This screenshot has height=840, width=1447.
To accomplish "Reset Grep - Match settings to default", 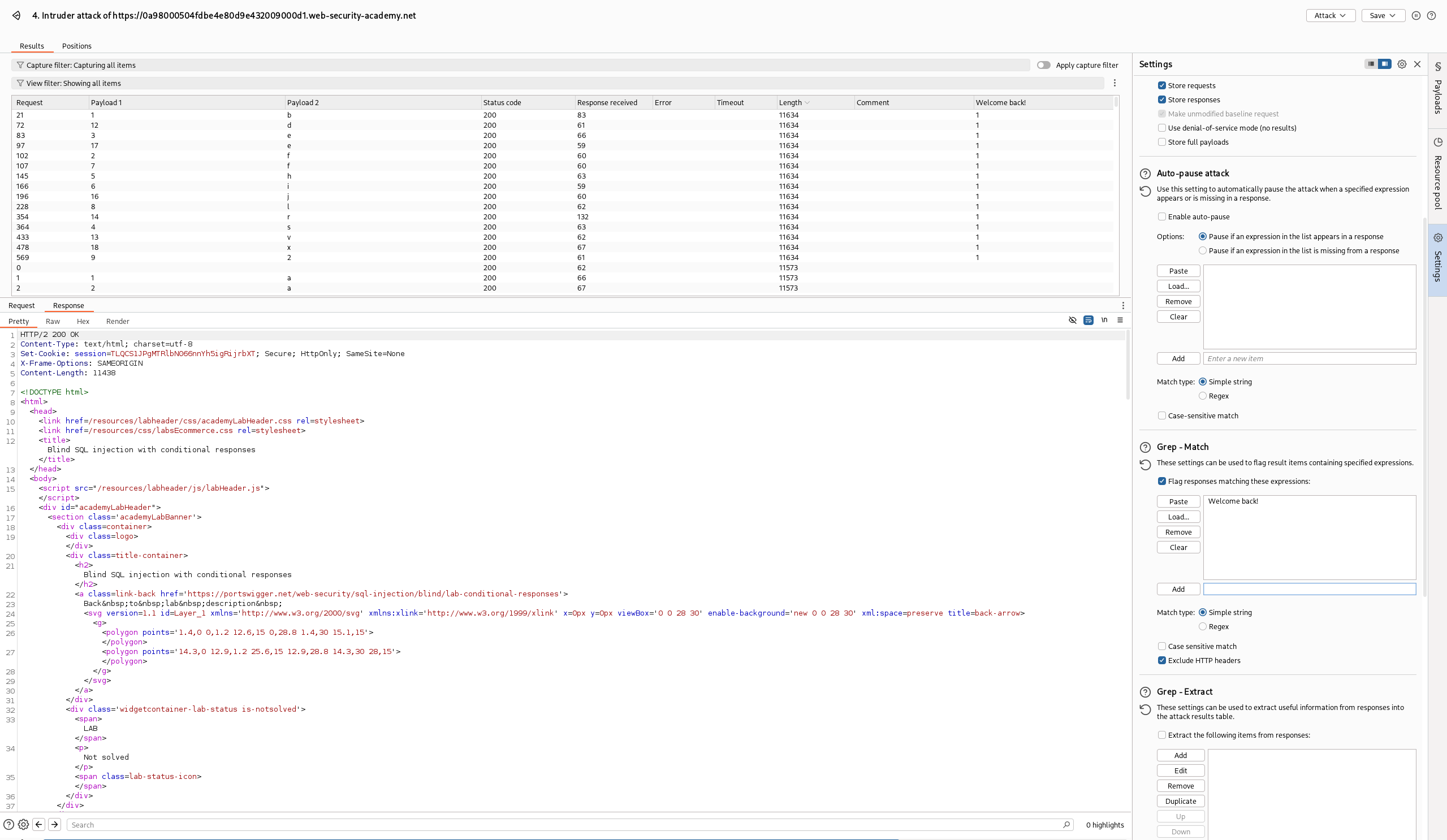I will (1145, 465).
